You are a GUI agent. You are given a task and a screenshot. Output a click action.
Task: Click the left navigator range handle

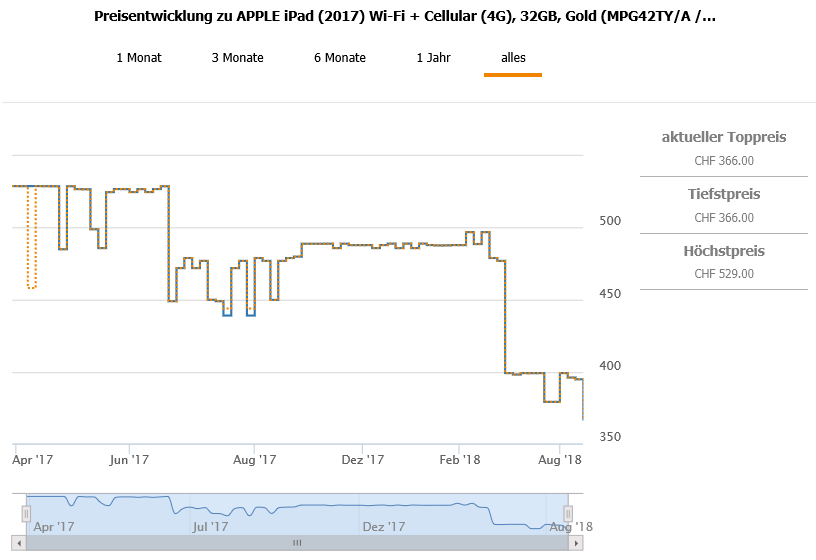(27, 513)
